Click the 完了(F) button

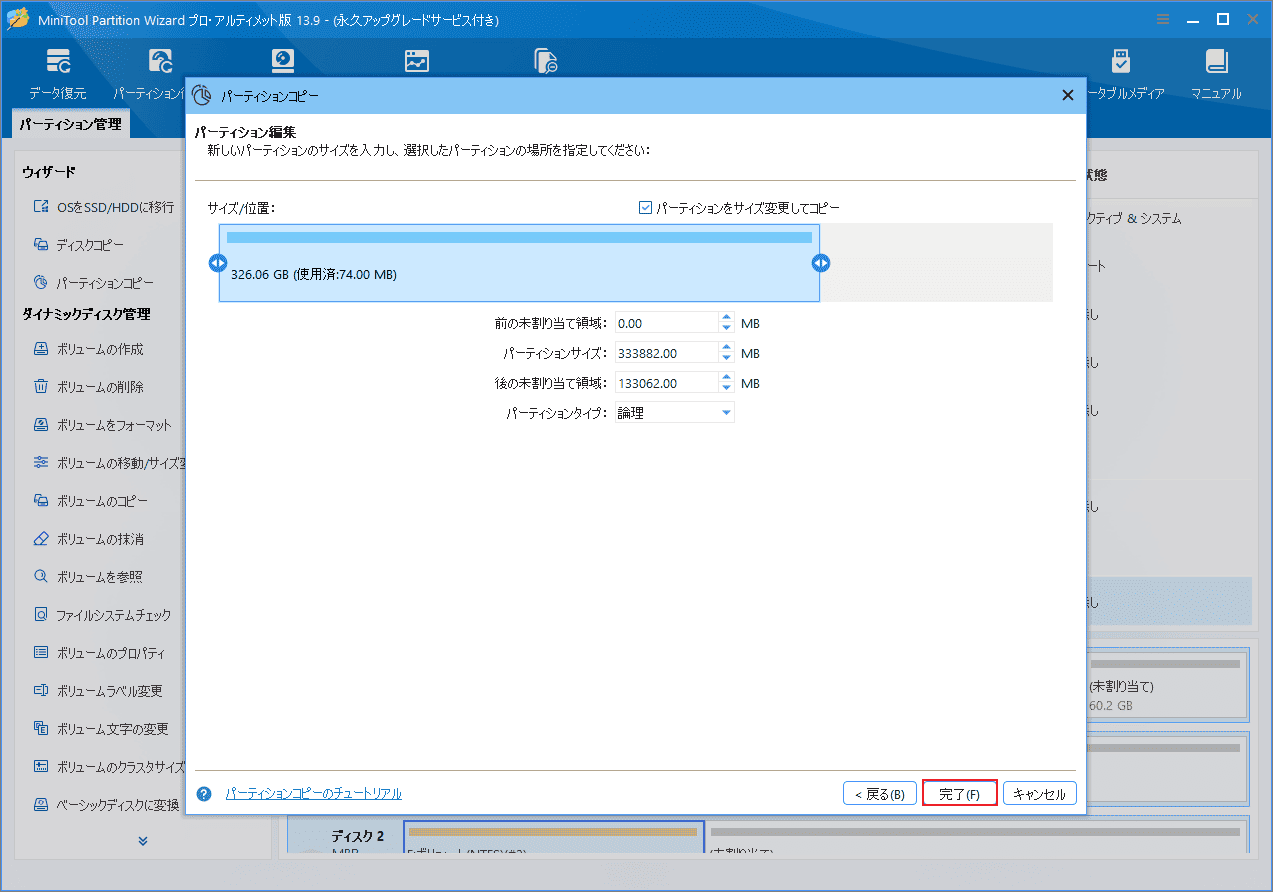[959, 794]
